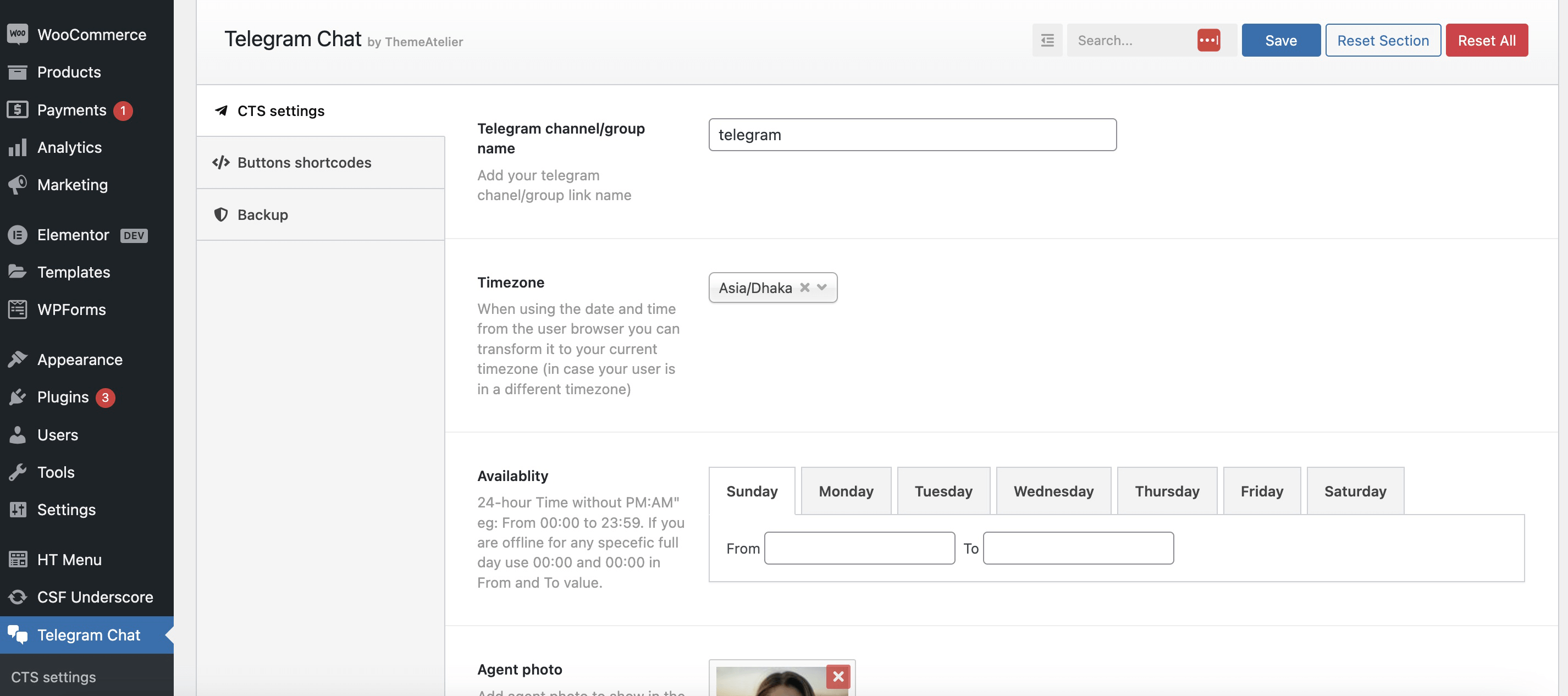This screenshot has width=1568, height=696.
Task: Go to Payments menu label
Action: [72, 109]
